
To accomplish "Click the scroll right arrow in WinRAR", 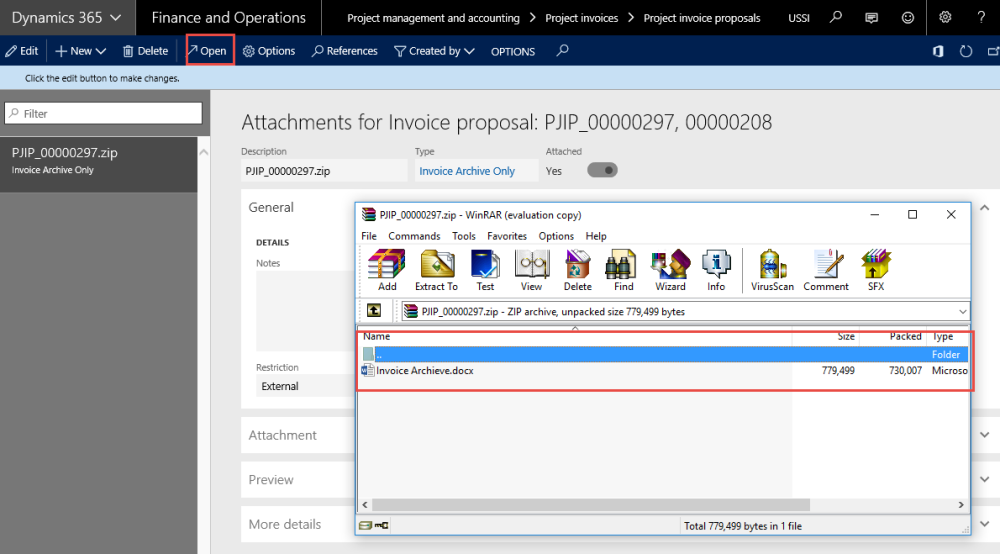I will click(x=961, y=504).
